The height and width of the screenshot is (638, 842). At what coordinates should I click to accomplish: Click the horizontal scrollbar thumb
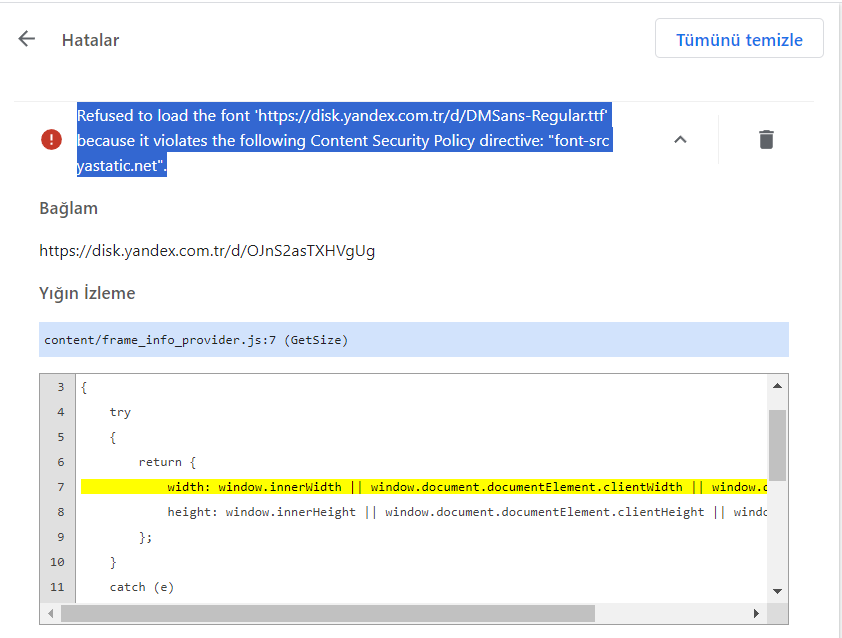[328, 613]
